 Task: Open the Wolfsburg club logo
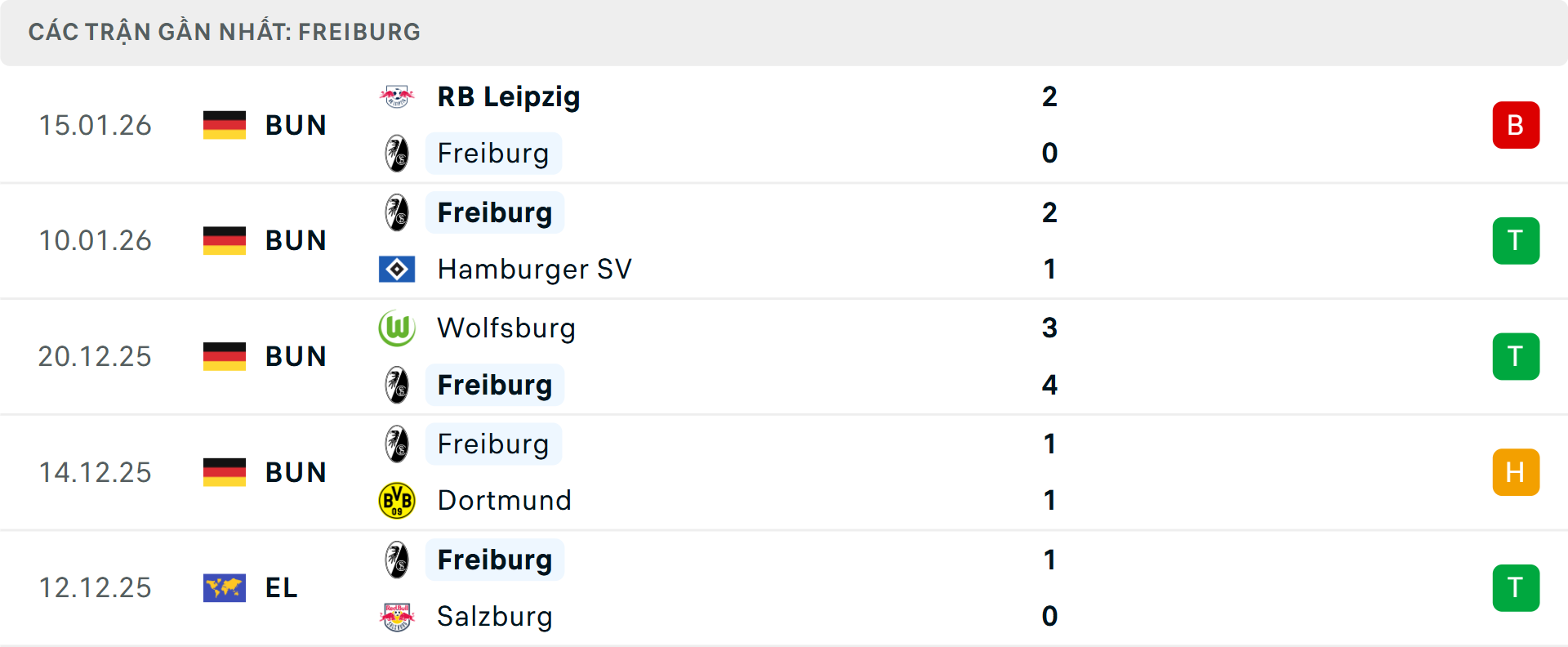(x=398, y=328)
